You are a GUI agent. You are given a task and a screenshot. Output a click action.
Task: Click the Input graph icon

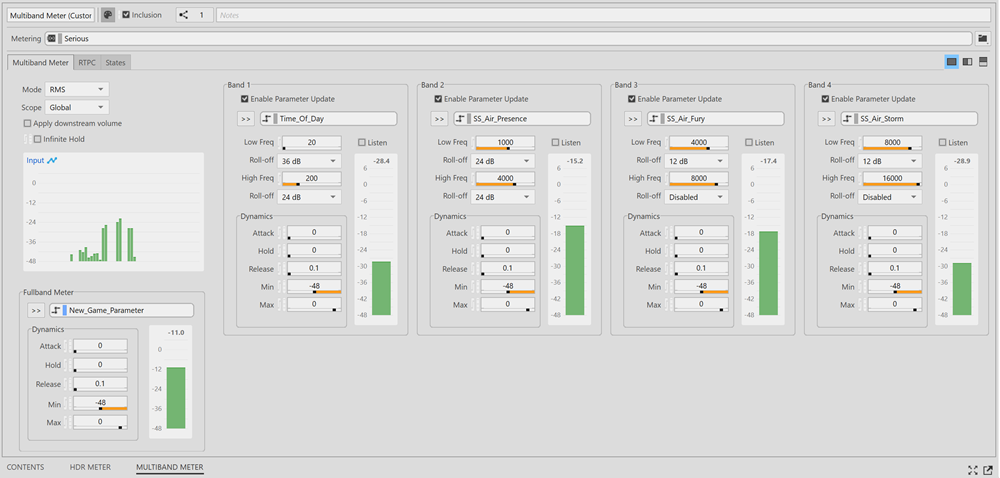tap(52, 160)
